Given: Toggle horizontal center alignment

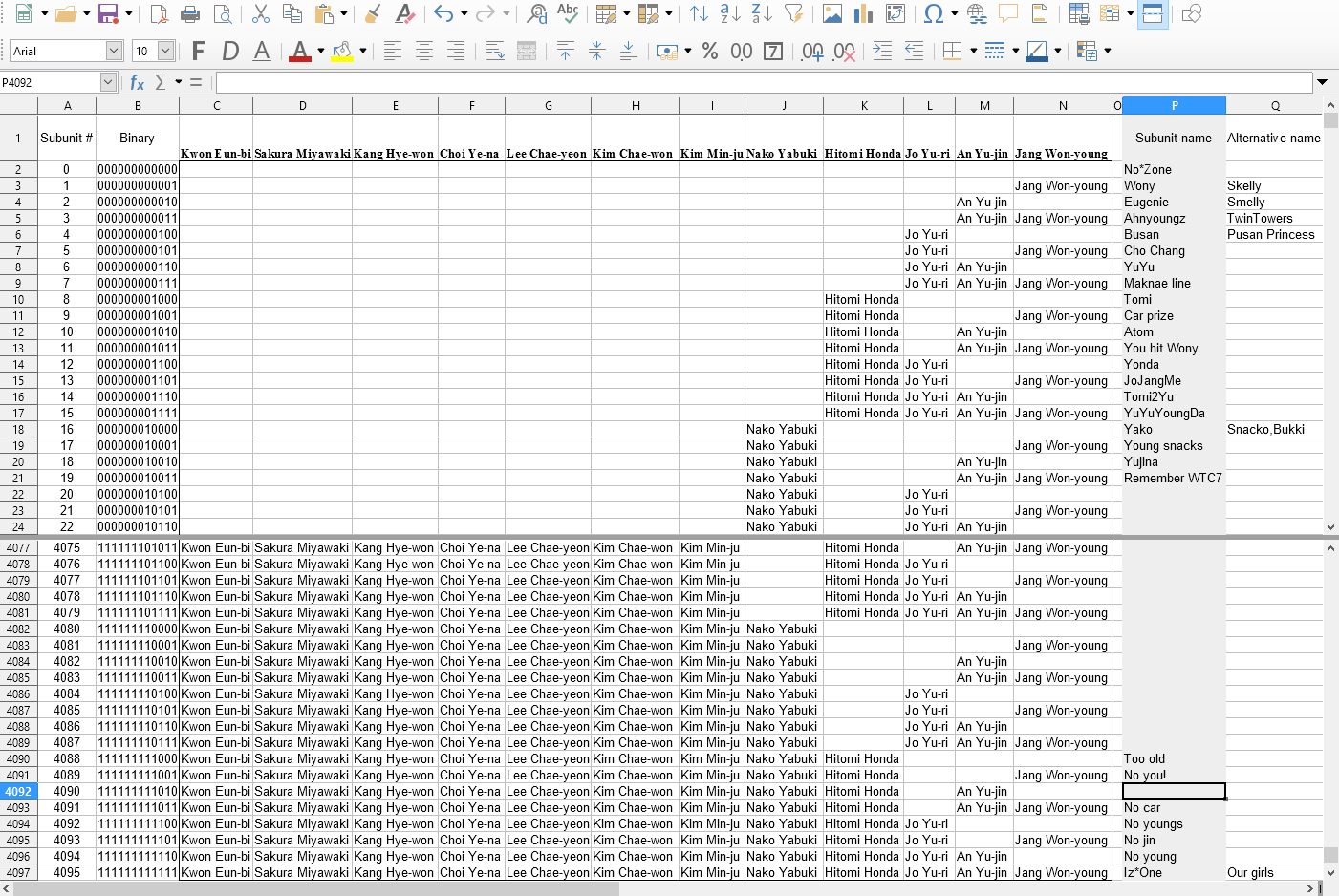Looking at the screenshot, I should [424, 51].
